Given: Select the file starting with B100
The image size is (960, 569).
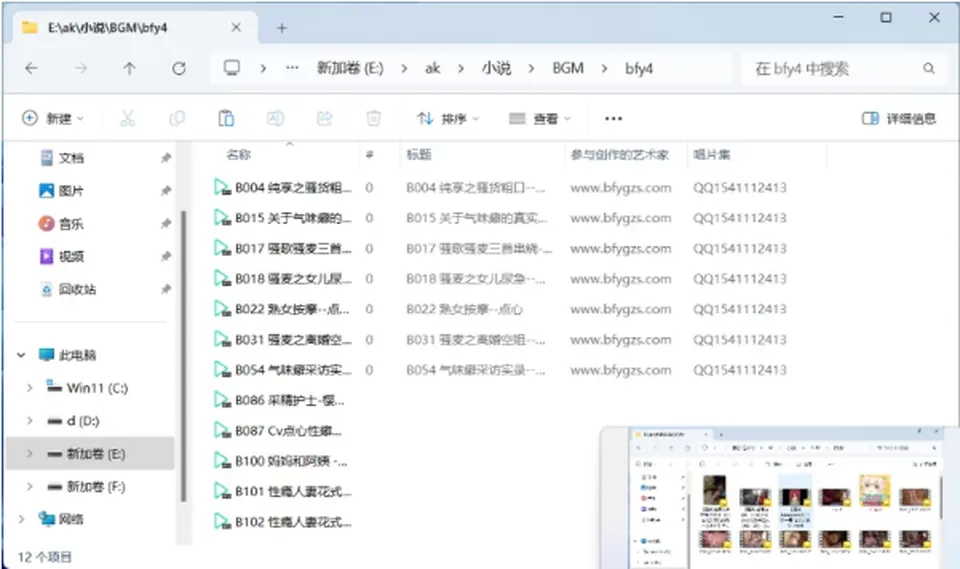Looking at the screenshot, I should 291,461.
